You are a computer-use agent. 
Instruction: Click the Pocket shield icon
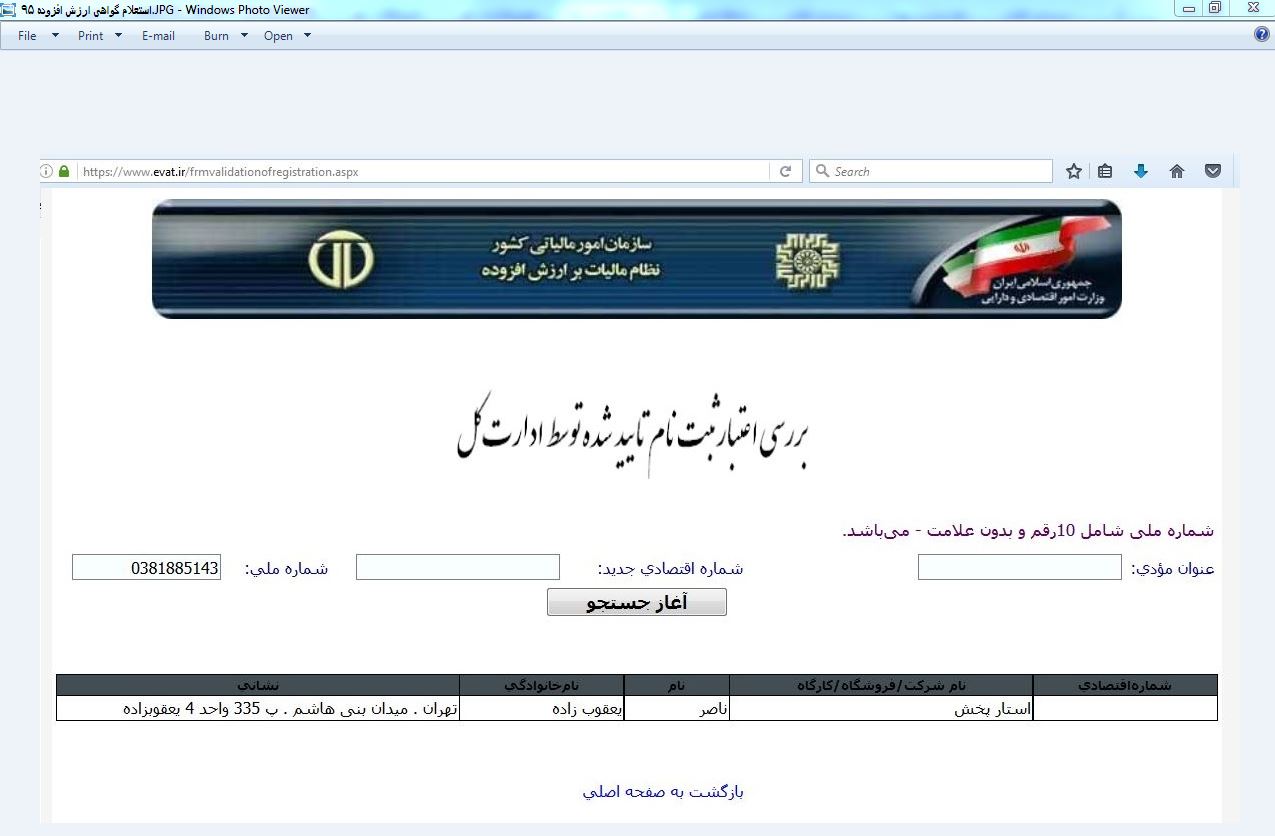1213,171
